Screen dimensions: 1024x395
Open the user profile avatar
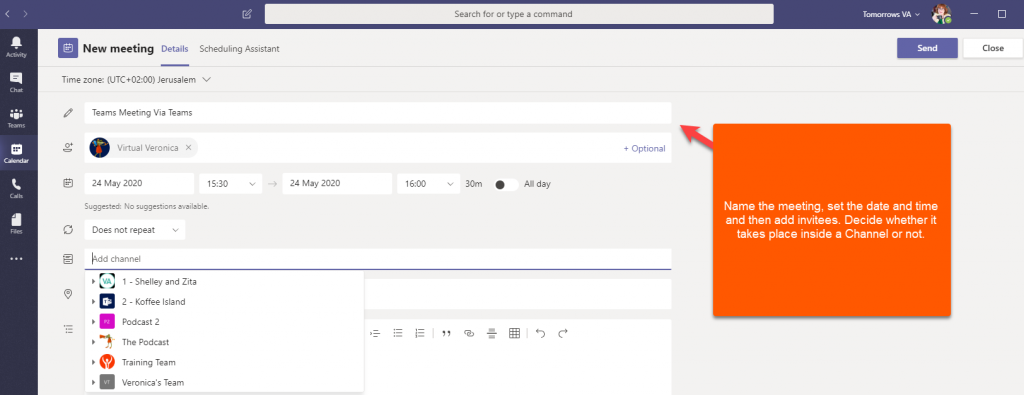click(940, 14)
